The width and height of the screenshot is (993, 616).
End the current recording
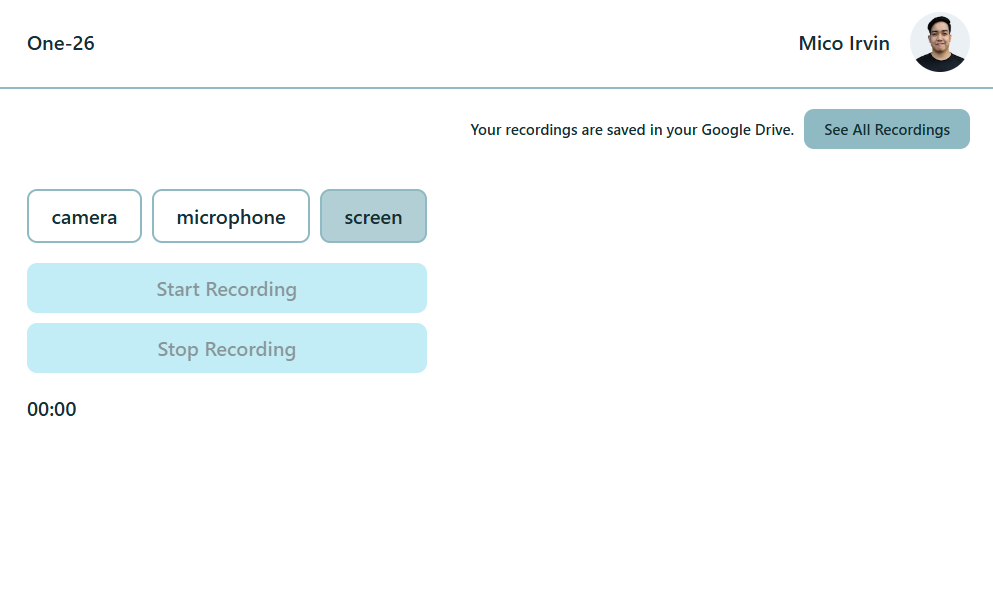226,349
